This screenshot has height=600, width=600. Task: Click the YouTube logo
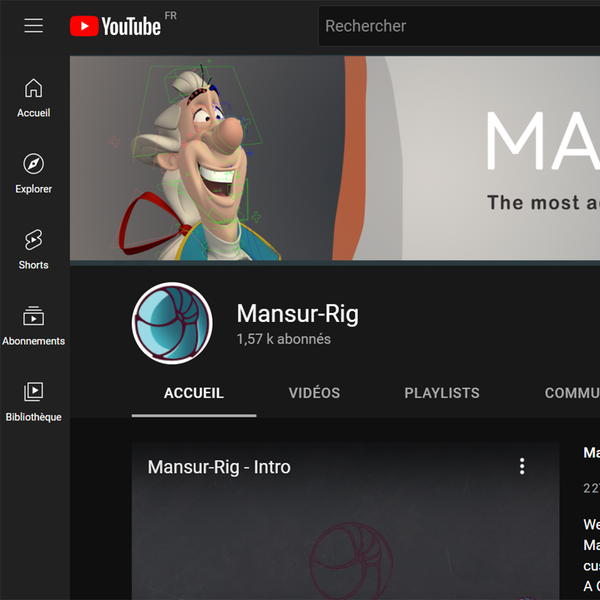click(116, 26)
